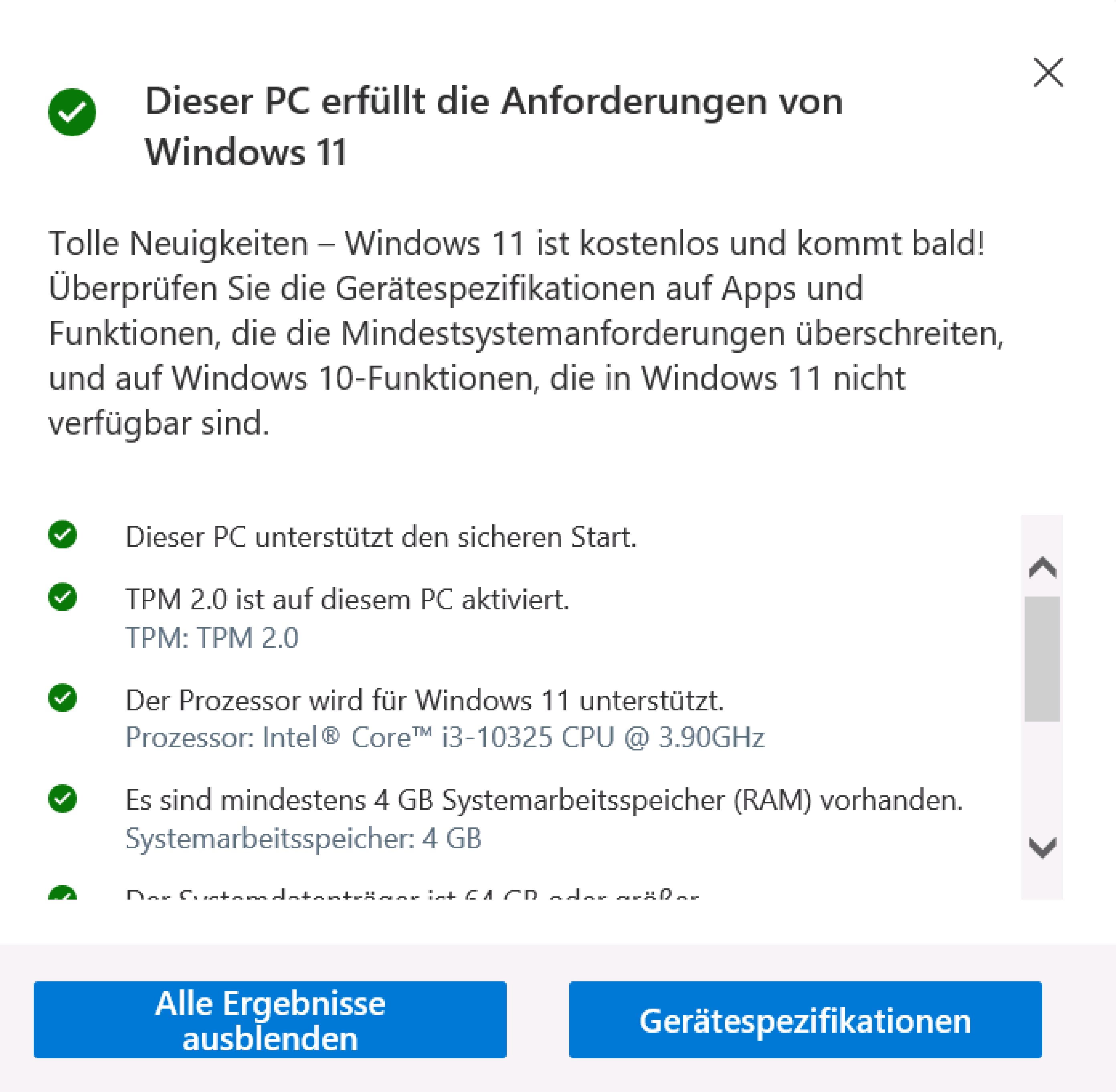
Task: Click the partially visible green check at list bottom
Action: [63, 892]
